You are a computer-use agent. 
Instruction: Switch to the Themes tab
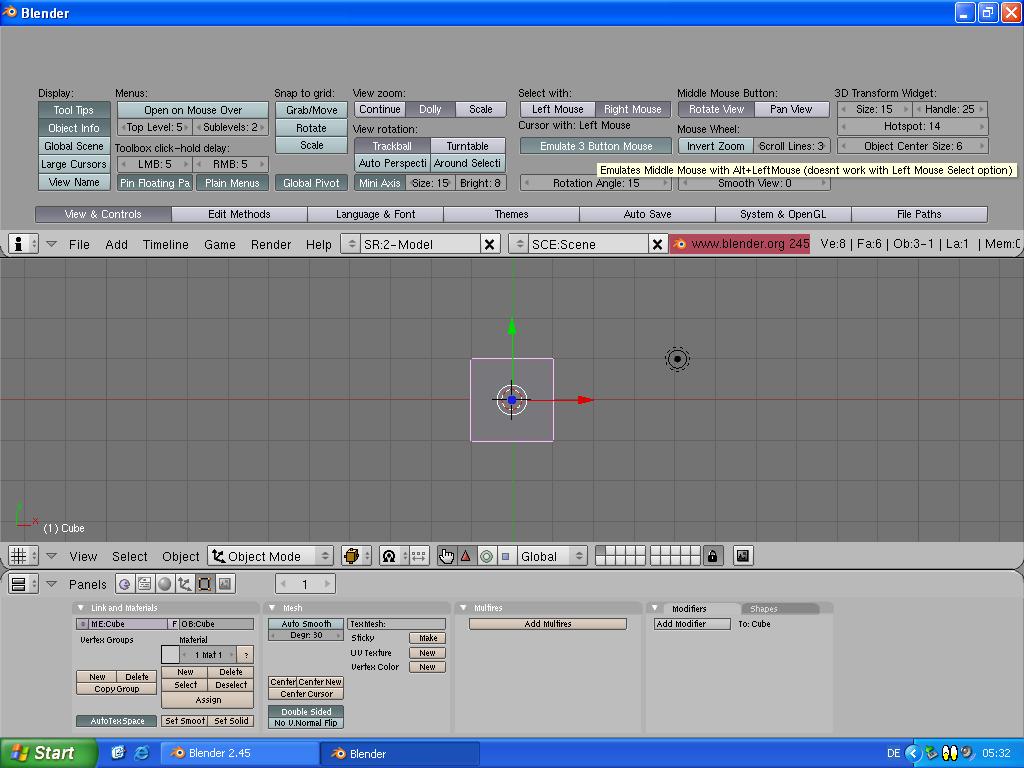tap(511, 214)
